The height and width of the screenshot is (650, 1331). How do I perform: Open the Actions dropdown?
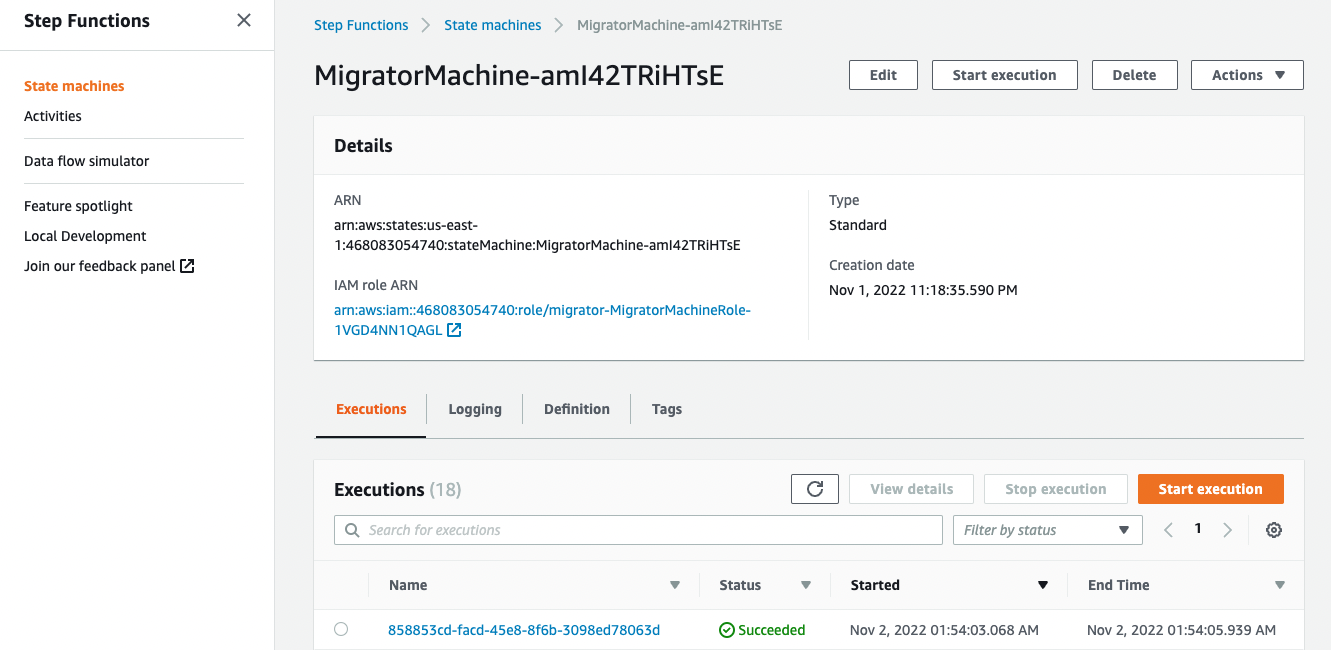[x=1247, y=75]
